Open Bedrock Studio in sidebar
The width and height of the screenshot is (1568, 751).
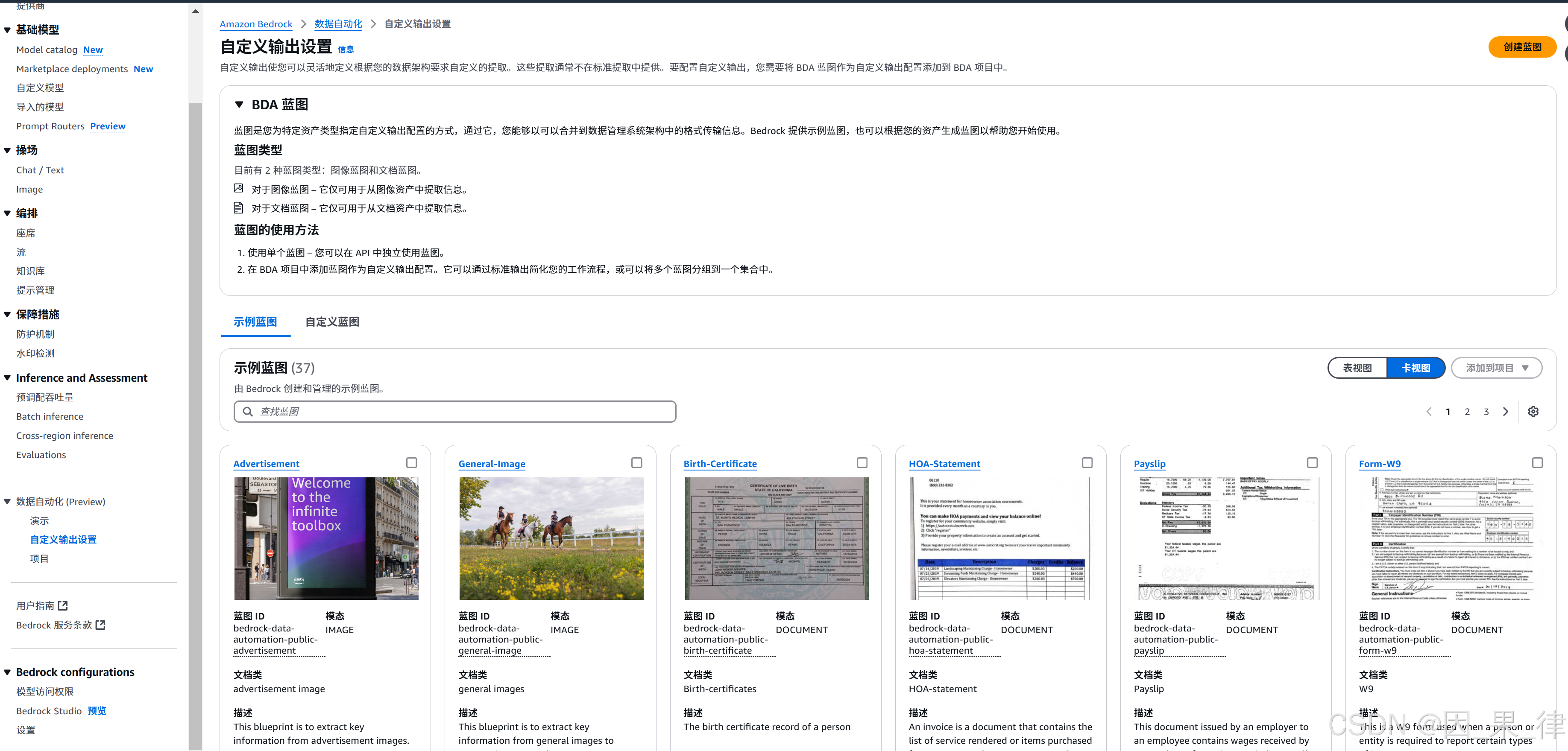49,711
